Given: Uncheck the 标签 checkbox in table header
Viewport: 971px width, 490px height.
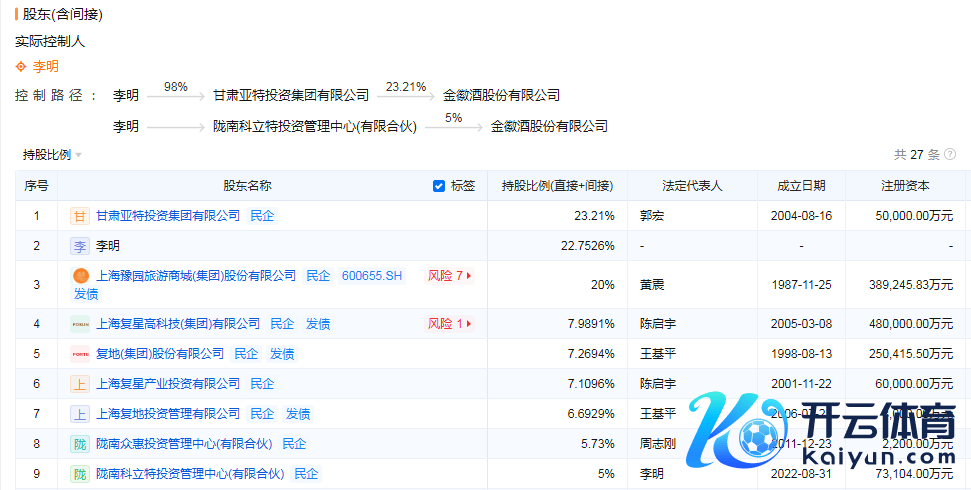Looking at the screenshot, I should 439,186.
